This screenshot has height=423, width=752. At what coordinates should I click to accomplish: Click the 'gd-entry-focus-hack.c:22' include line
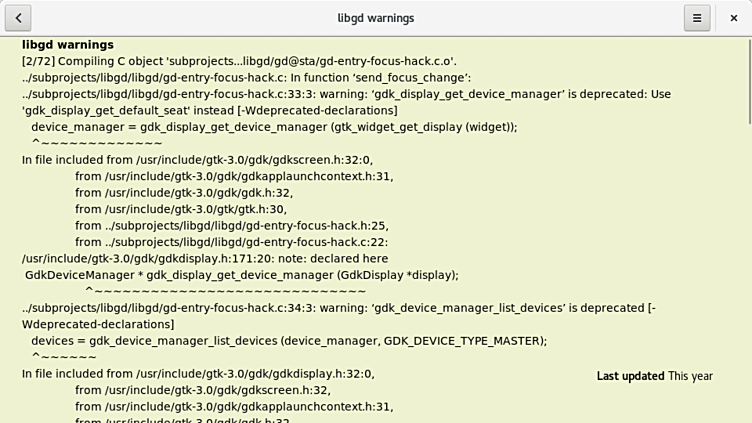231,242
